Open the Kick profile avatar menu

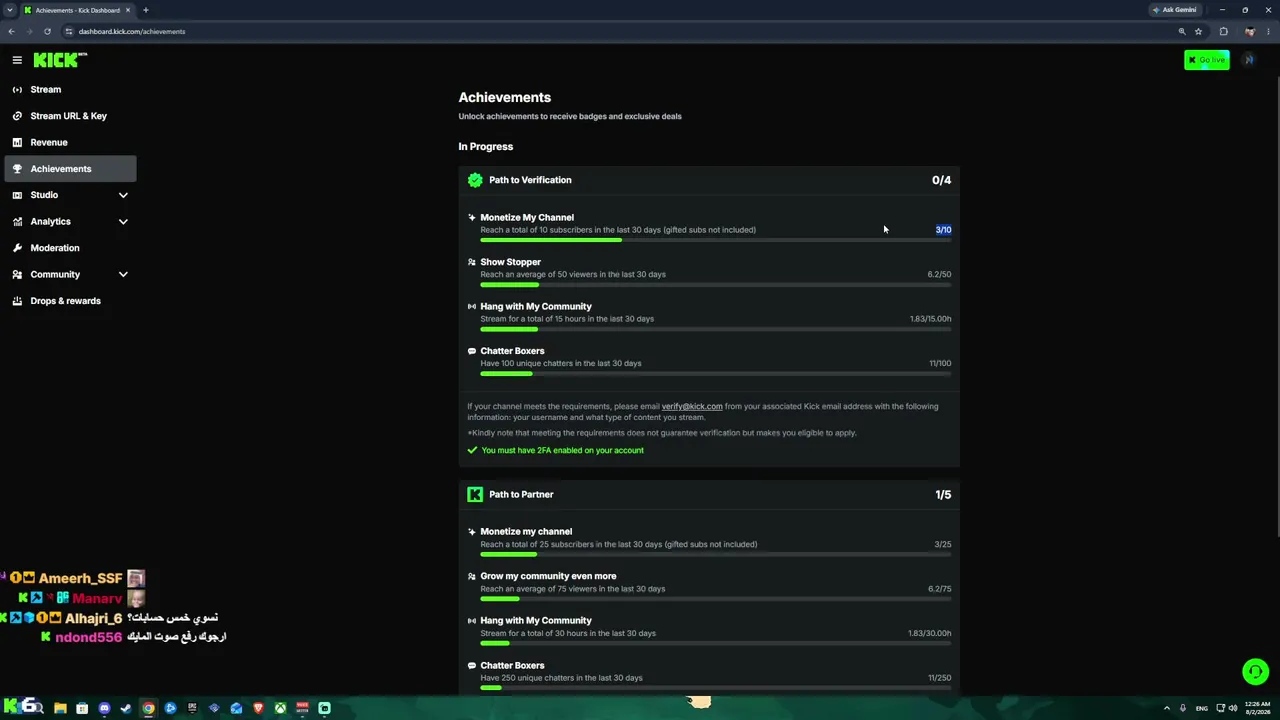tap(1248, 60)
